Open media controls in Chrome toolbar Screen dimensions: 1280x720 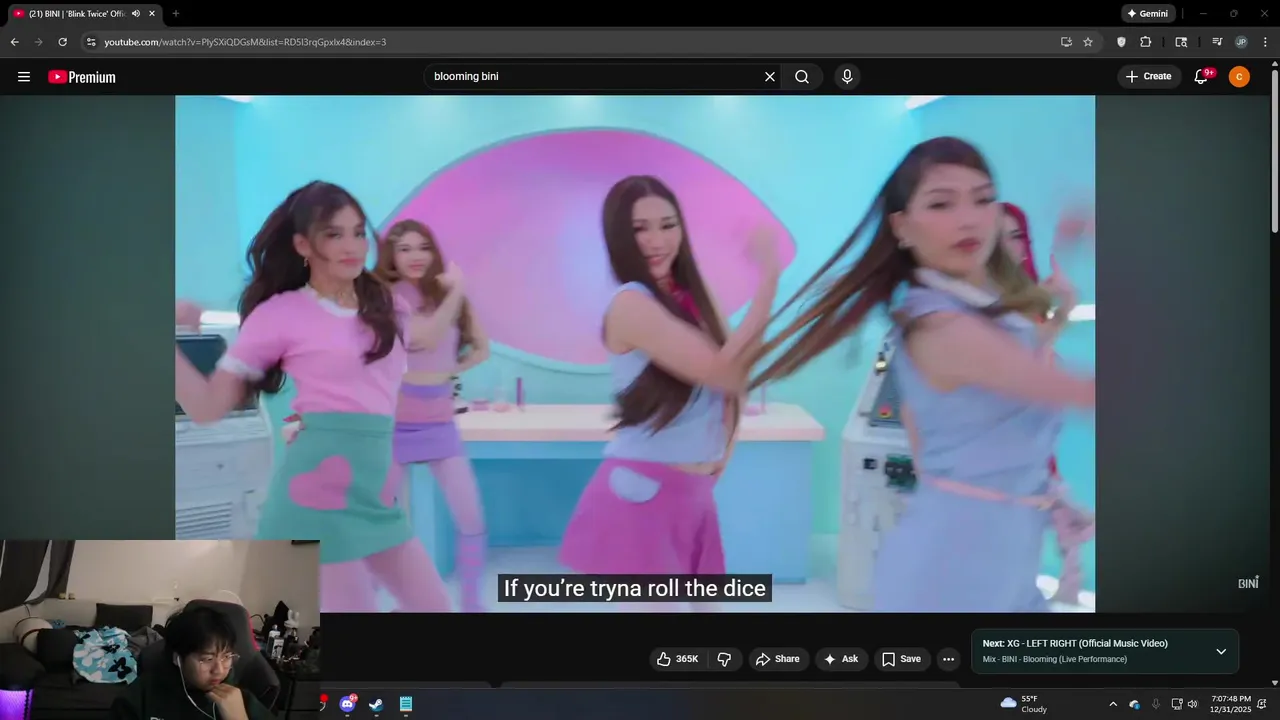pyautogui.click(x=1217, y=42)
